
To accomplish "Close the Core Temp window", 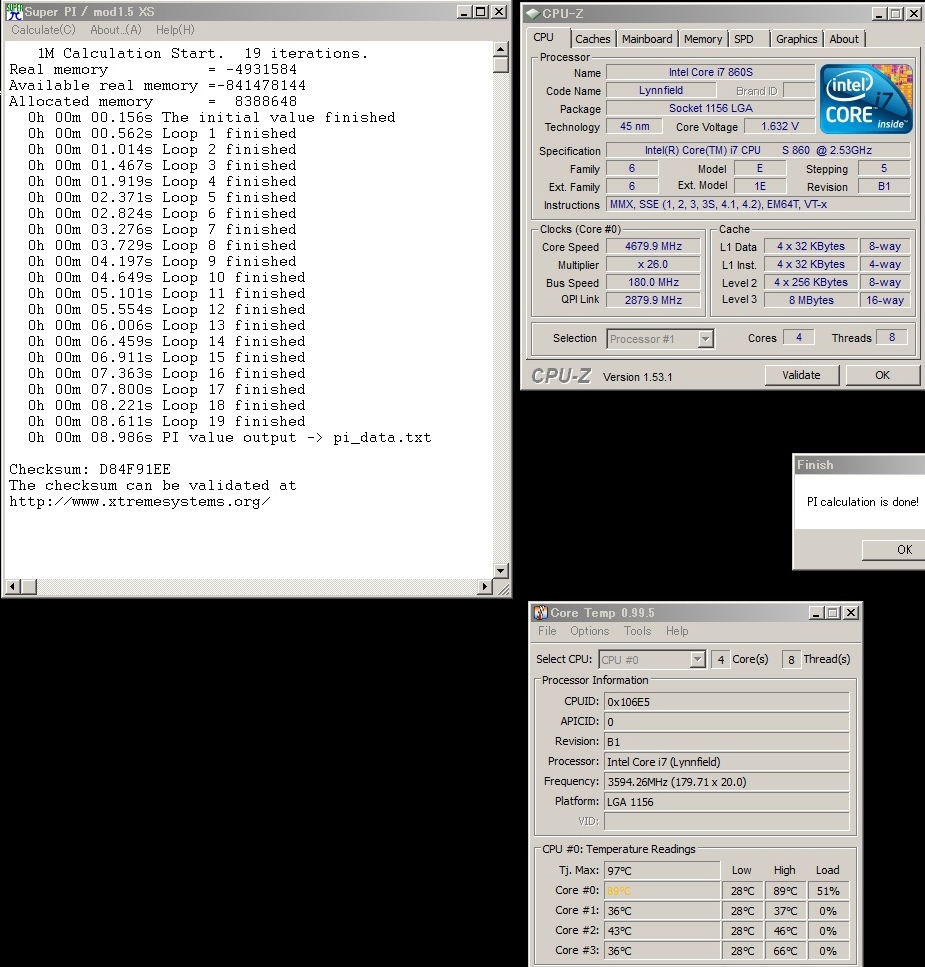I will tap(851, 612).
